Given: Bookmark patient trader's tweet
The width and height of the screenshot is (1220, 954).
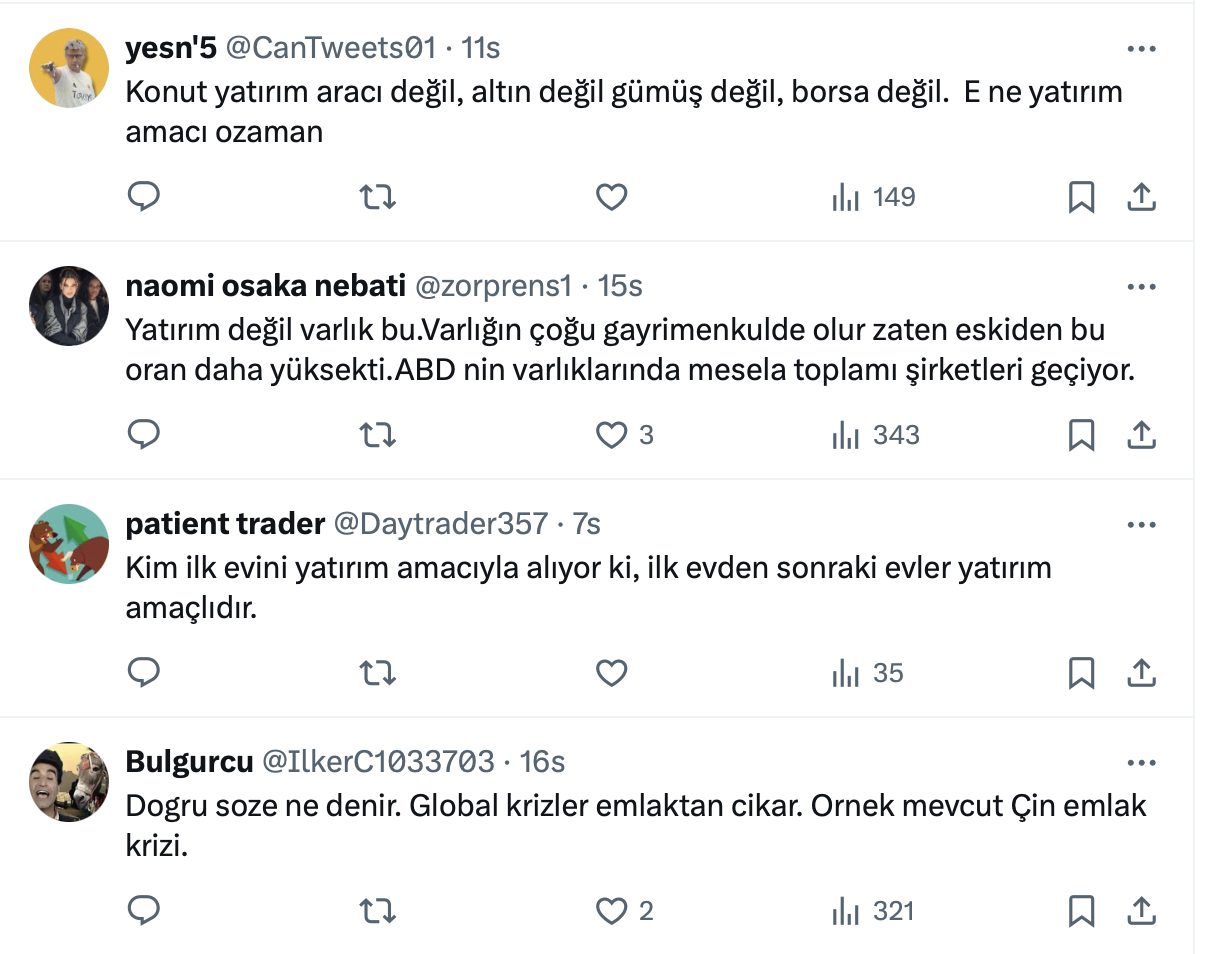Looking at the screenshot, I should [1081, 674].
